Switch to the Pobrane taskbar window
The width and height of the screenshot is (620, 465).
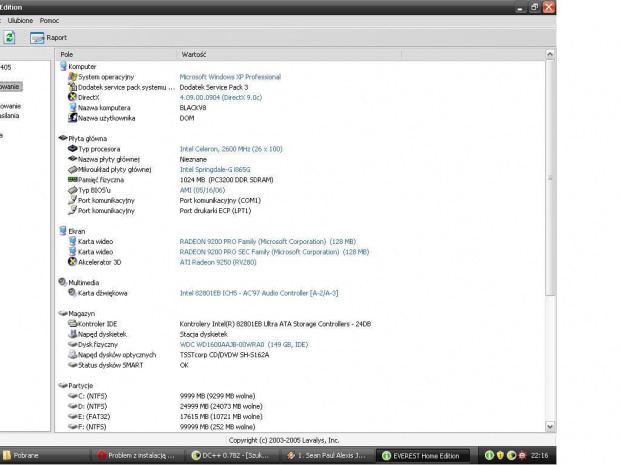(x=44, y=456)
